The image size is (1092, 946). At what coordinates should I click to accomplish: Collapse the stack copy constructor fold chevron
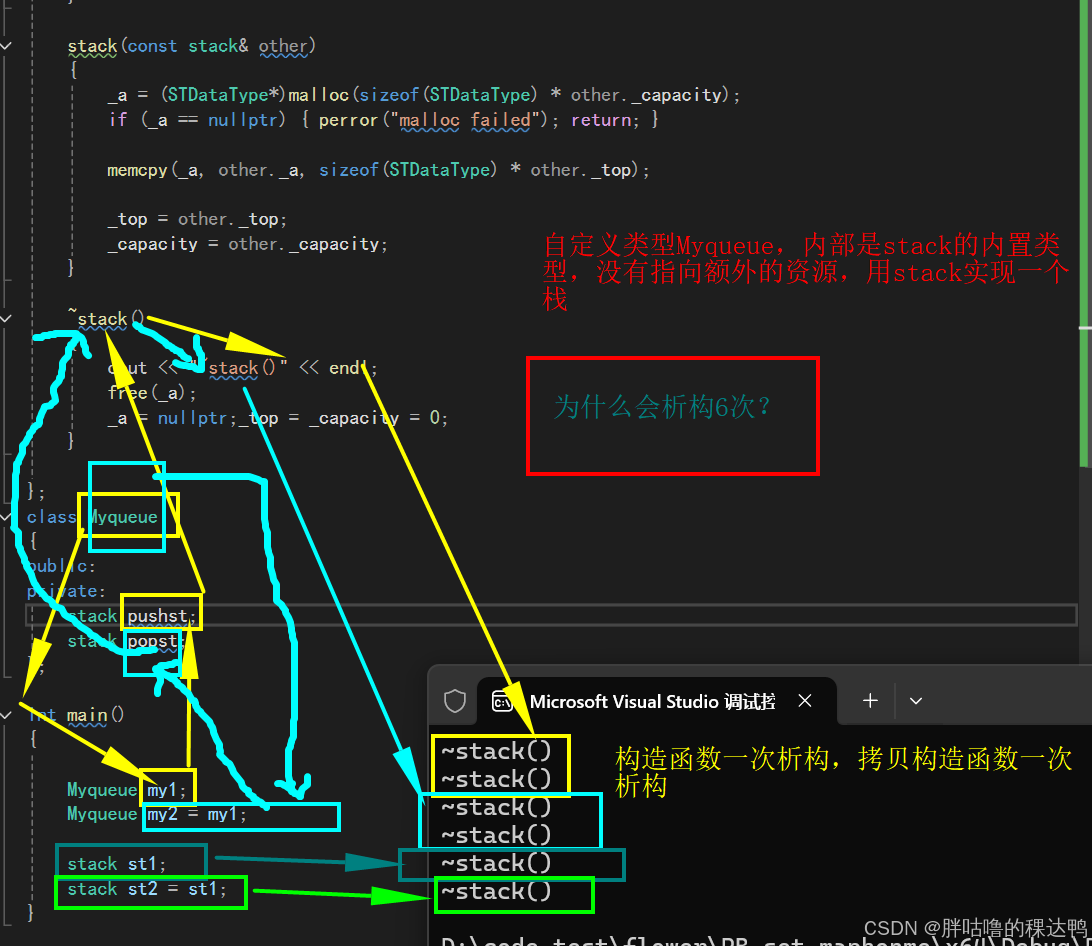[6, 46]
